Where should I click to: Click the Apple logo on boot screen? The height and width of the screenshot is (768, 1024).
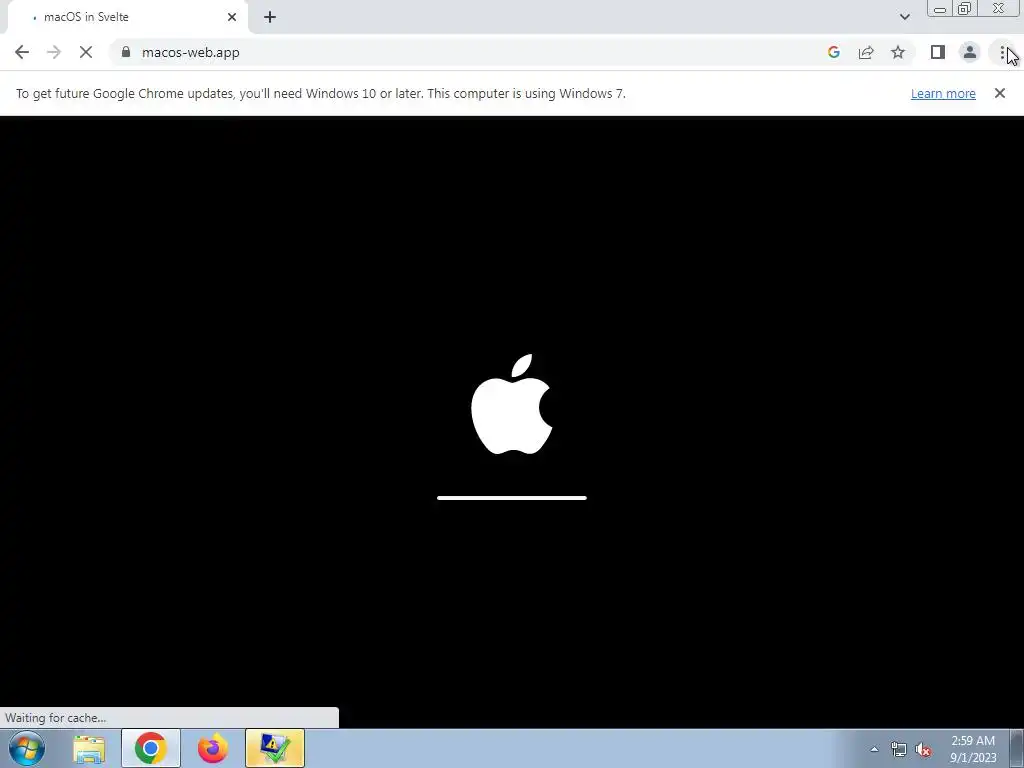point(512,404)
